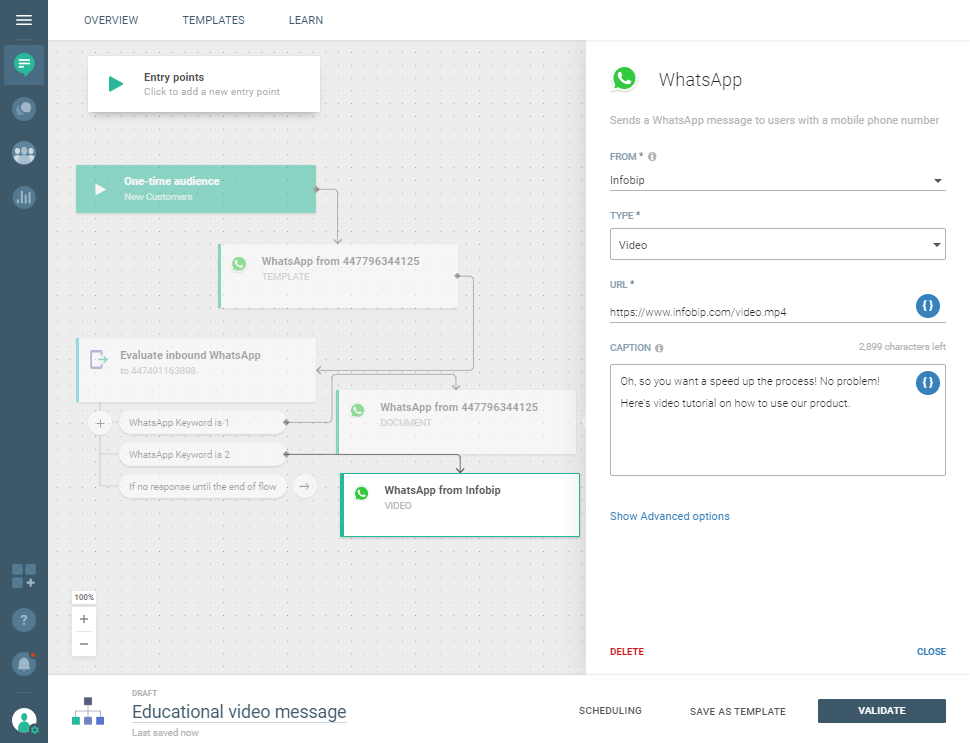This screenshot has height=743, width=970.
Task: Open the help question mark icon
Action: click(x=24, y=620)
